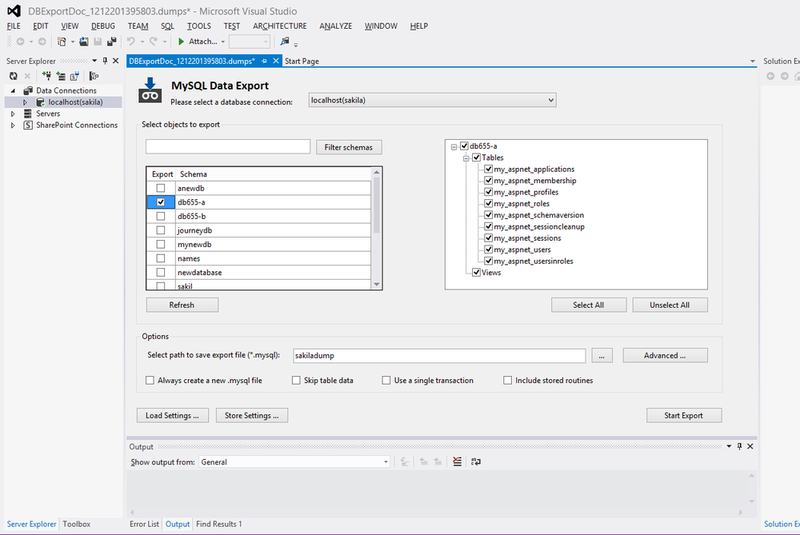
Task: Uncheck the Views checkbox in tree
Action: [x=476, y=272]
